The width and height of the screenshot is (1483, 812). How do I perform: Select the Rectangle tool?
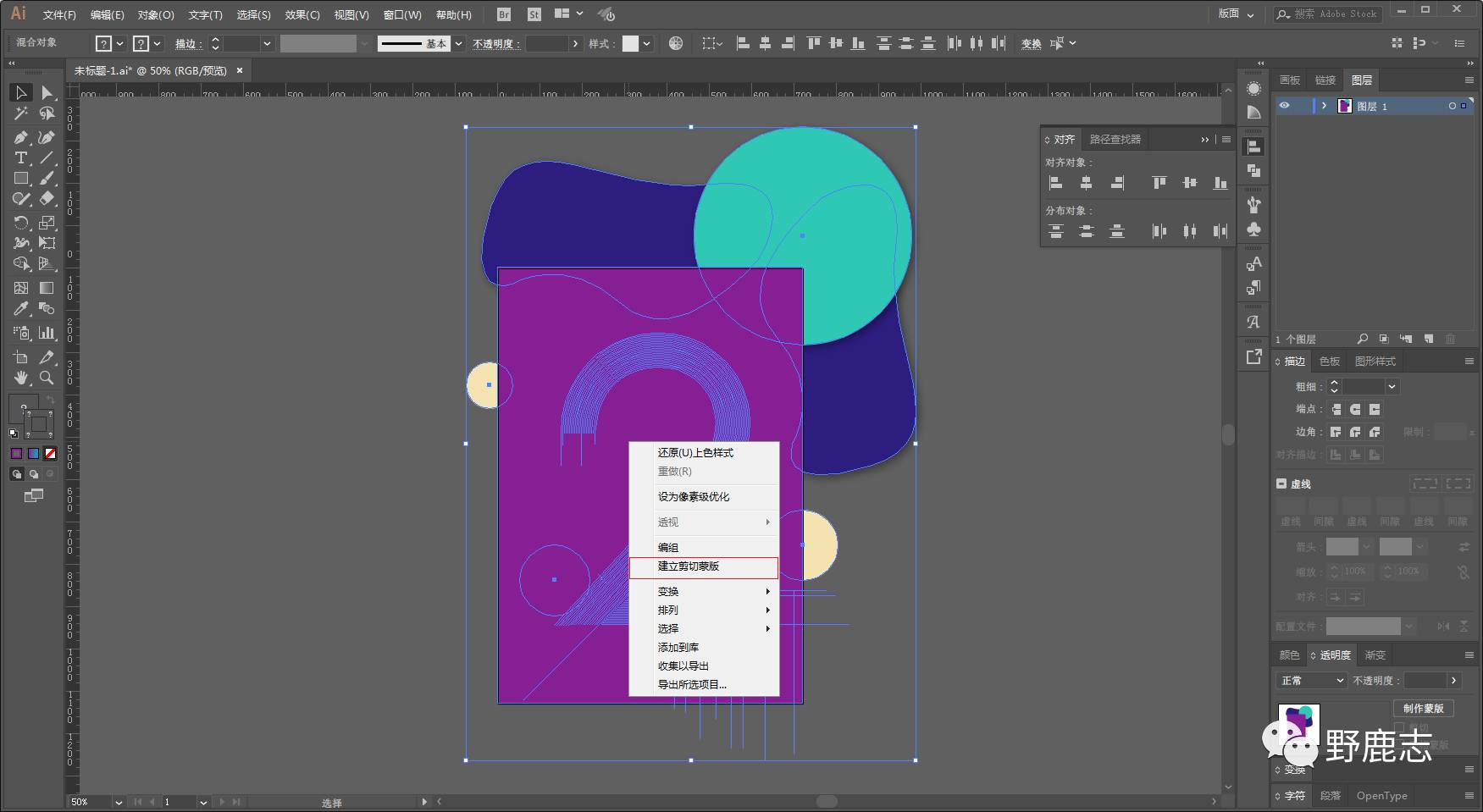coord(20,179)
